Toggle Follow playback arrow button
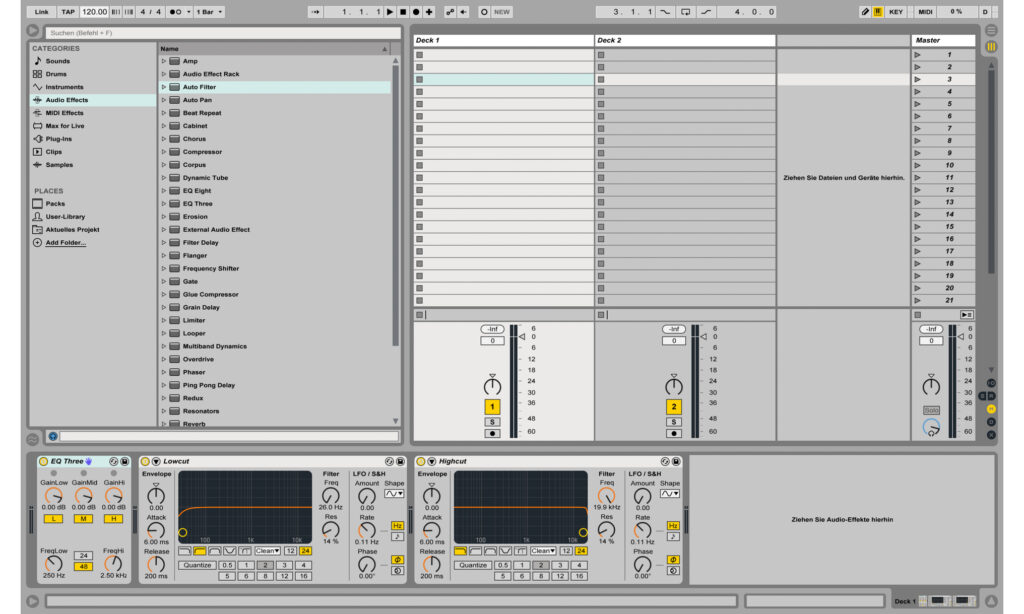1024x614 pixels. click(315, 12)
